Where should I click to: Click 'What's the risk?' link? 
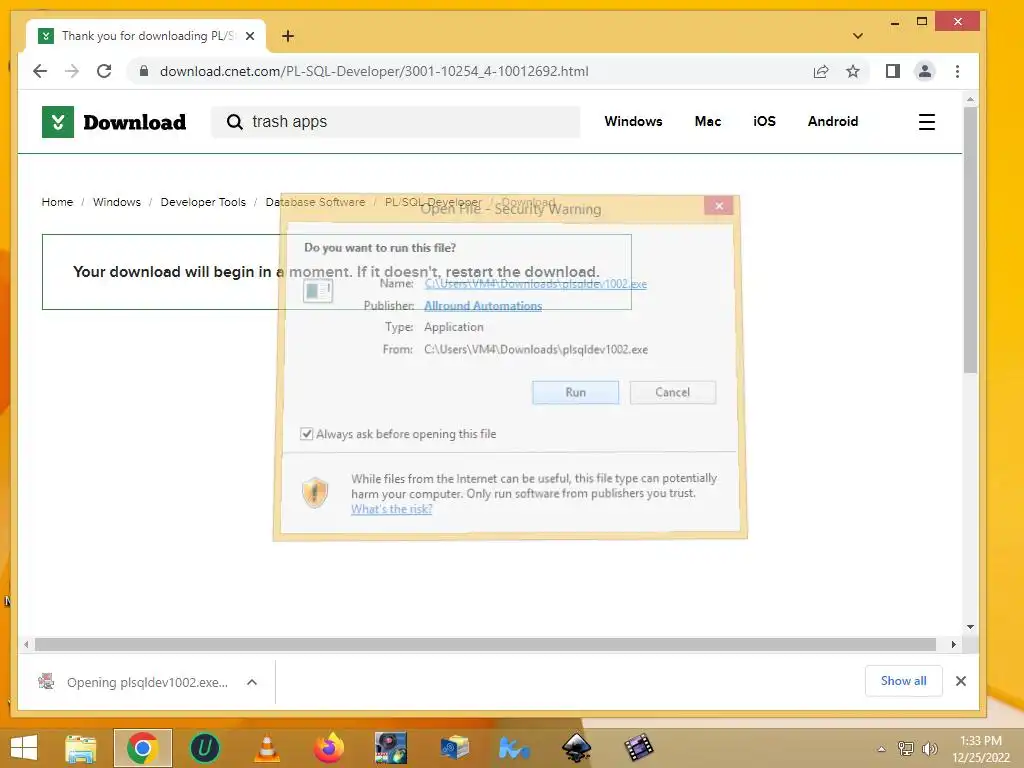[x=392, y=509]
